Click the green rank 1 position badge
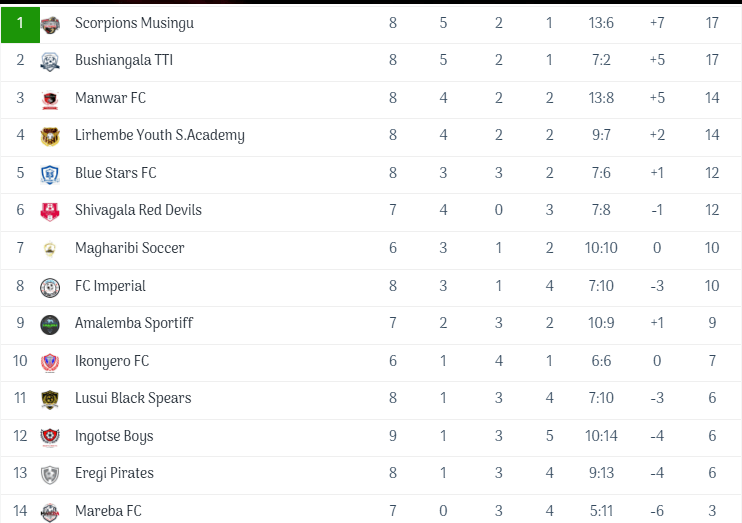Screen dimensions: 742x523 click(x=20, y=23)
